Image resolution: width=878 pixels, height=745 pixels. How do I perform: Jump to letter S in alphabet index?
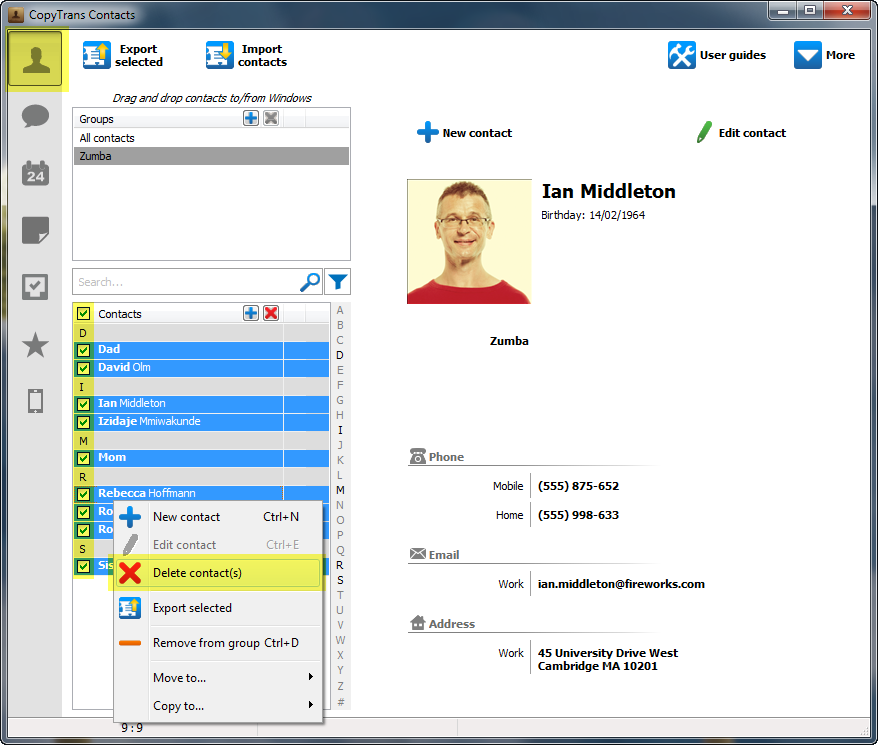point(340,580)
